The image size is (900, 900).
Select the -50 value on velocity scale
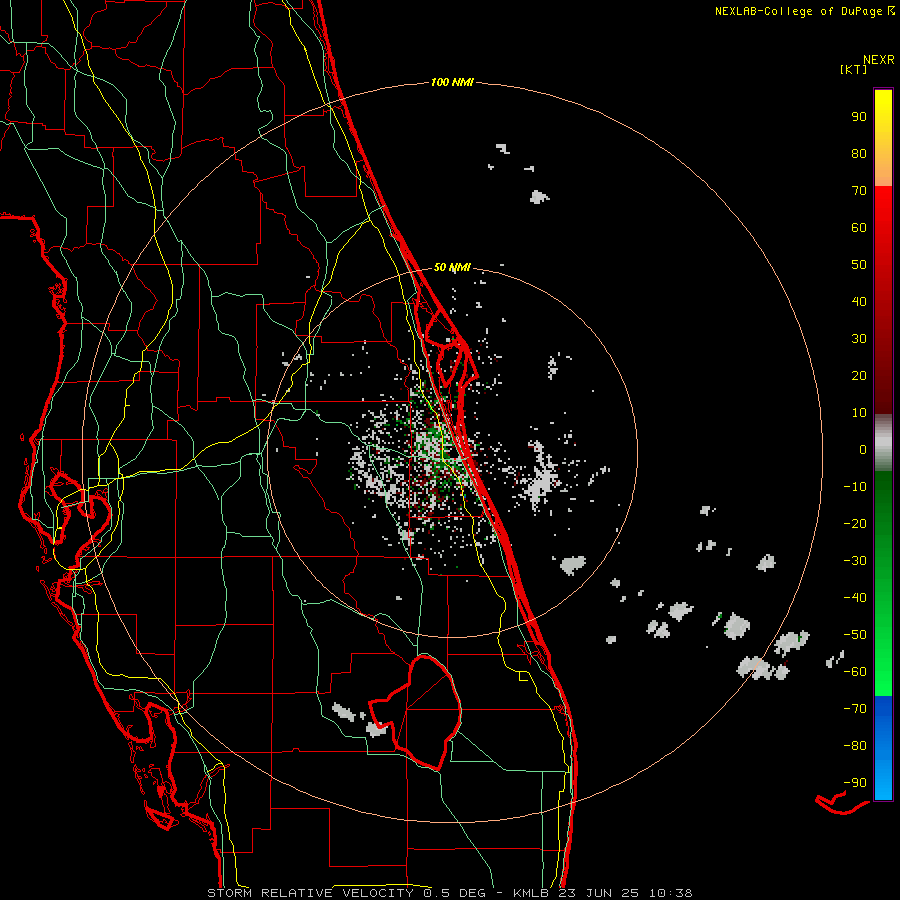click(855, 635)
